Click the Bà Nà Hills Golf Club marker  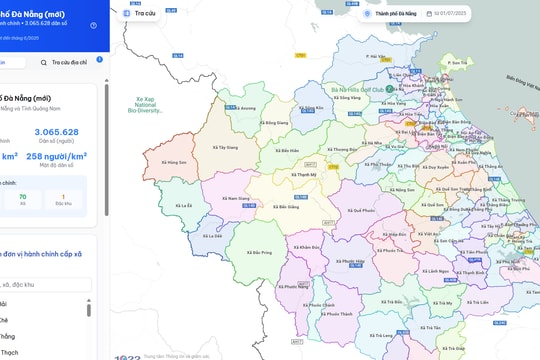pos(390,89)
